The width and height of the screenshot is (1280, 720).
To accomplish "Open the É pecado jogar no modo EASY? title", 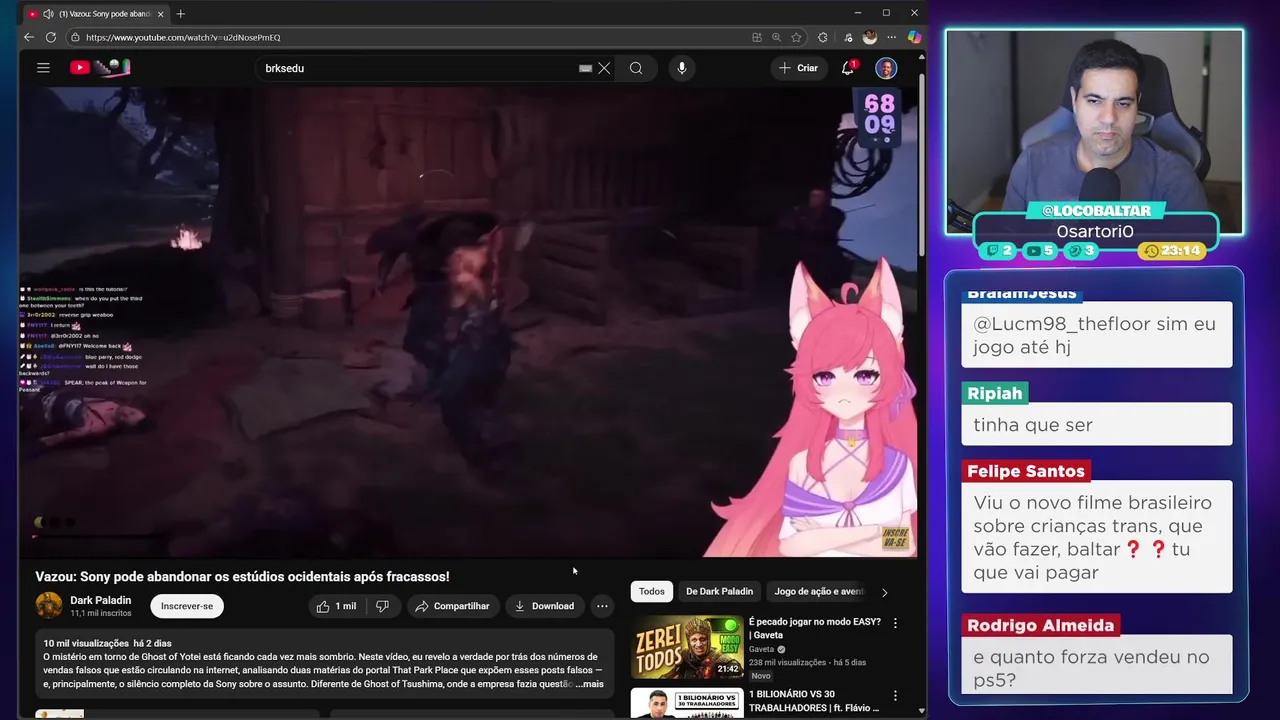I will click(x=815, y=628).
